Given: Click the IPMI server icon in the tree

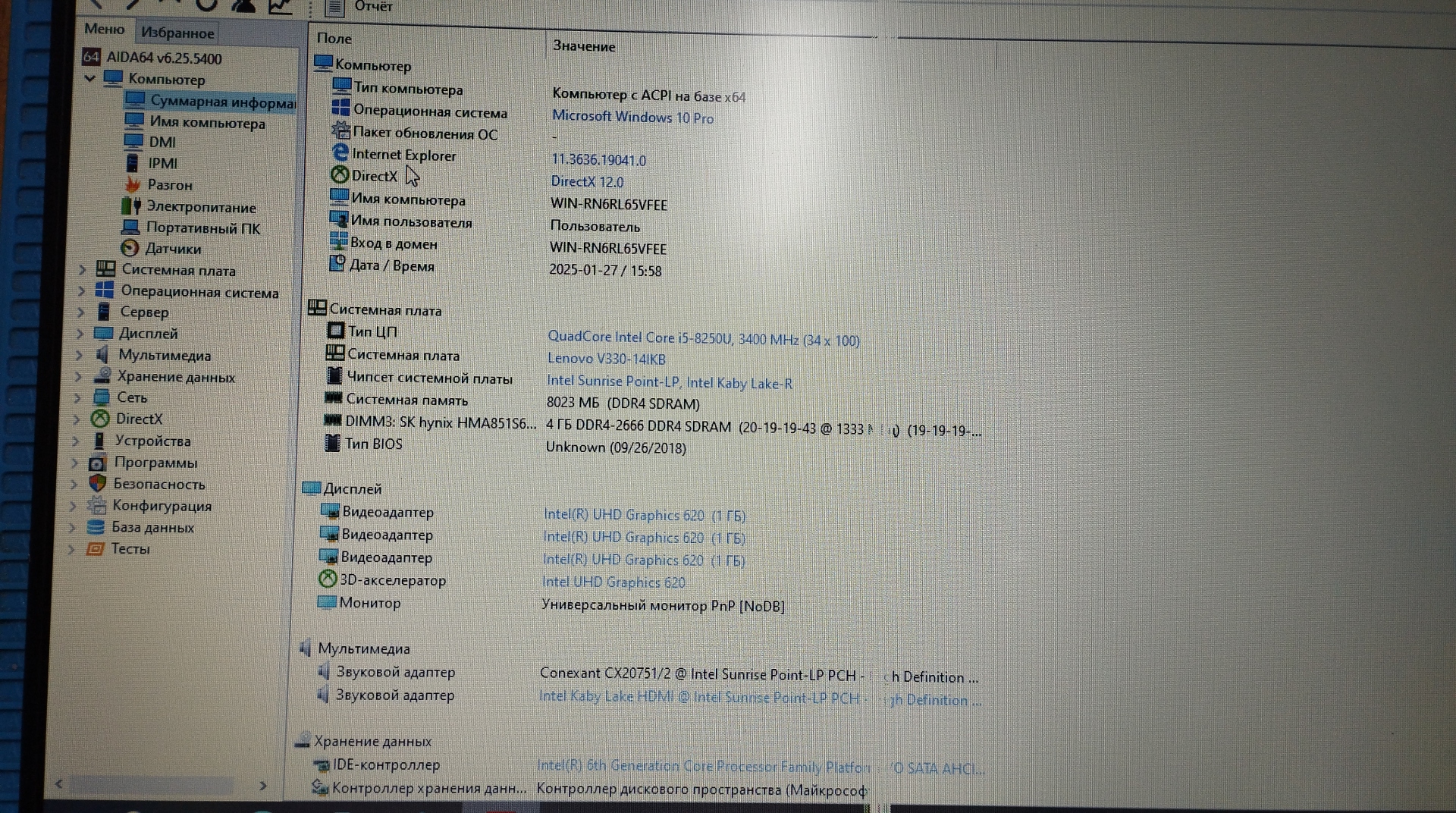Looking at the screenshot, I should pos(133,162).
